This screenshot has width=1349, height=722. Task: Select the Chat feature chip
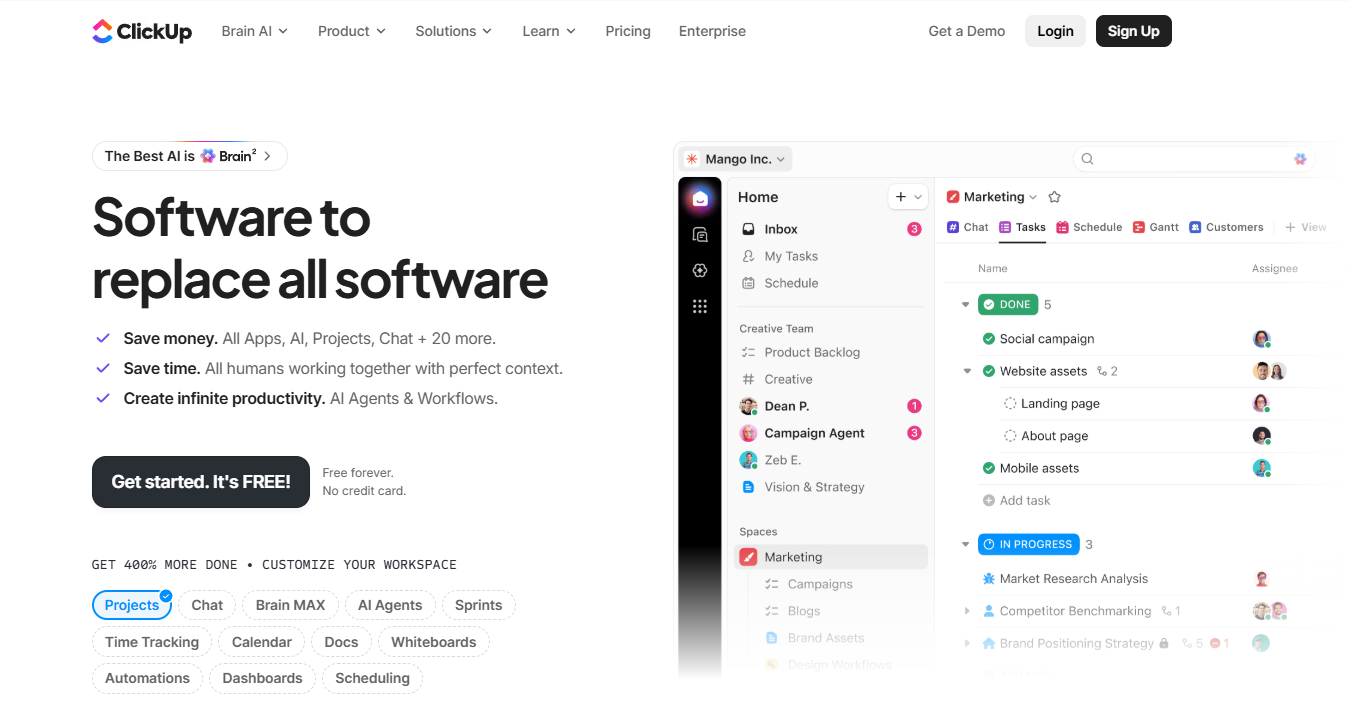pos(207,605)
